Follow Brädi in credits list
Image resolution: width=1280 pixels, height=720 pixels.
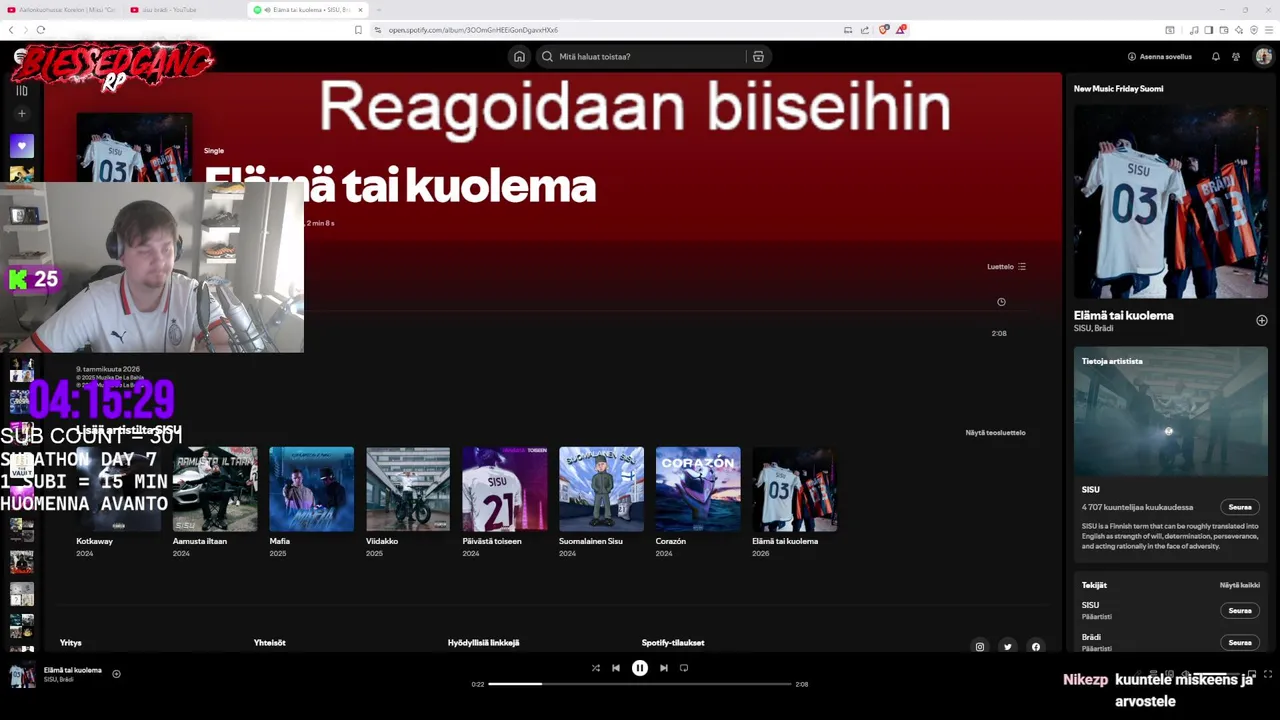coord(1240,642)
